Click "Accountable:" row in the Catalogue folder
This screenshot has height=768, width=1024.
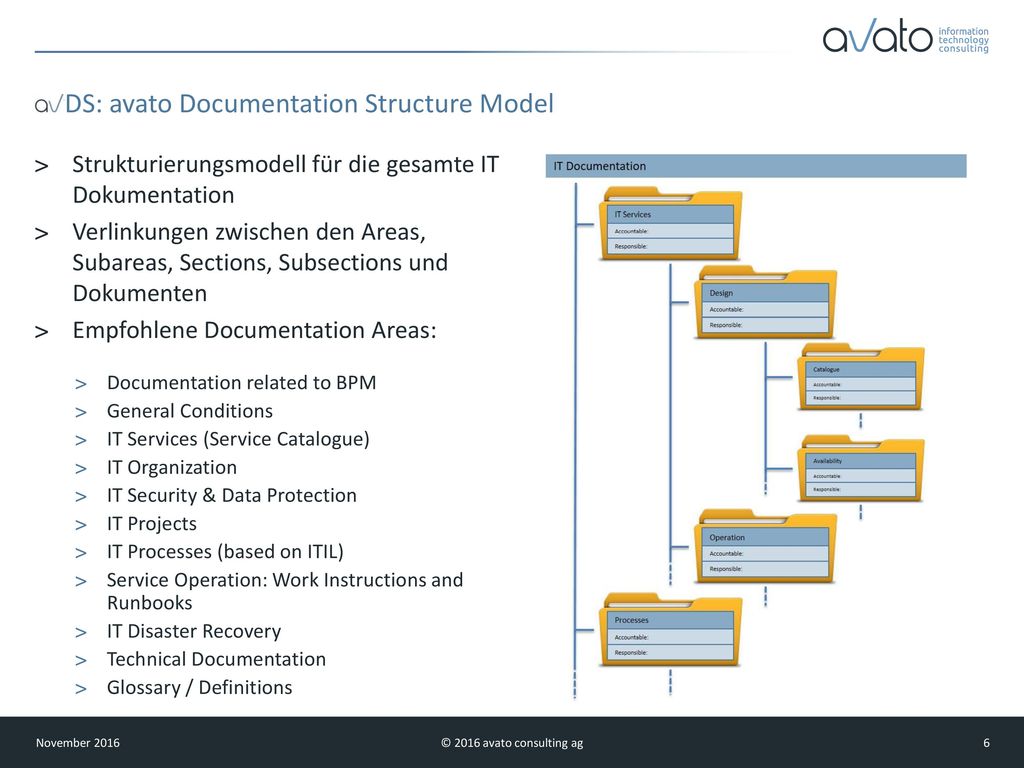point(861,385)
